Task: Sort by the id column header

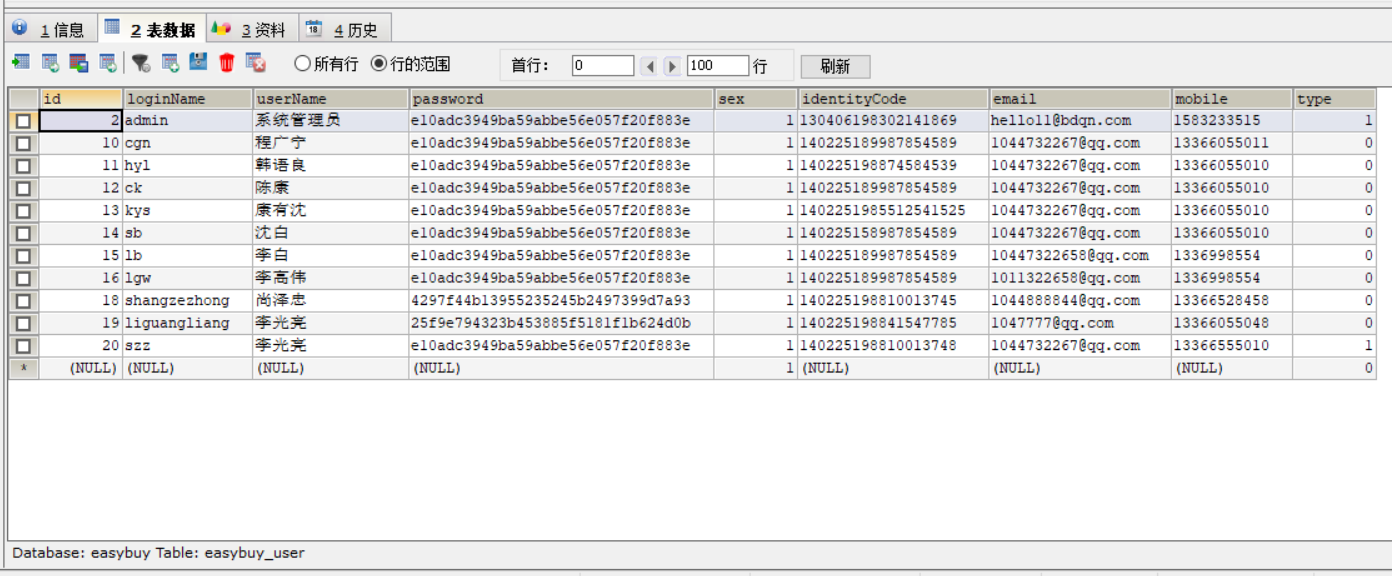Action: (x=80, y=99)
